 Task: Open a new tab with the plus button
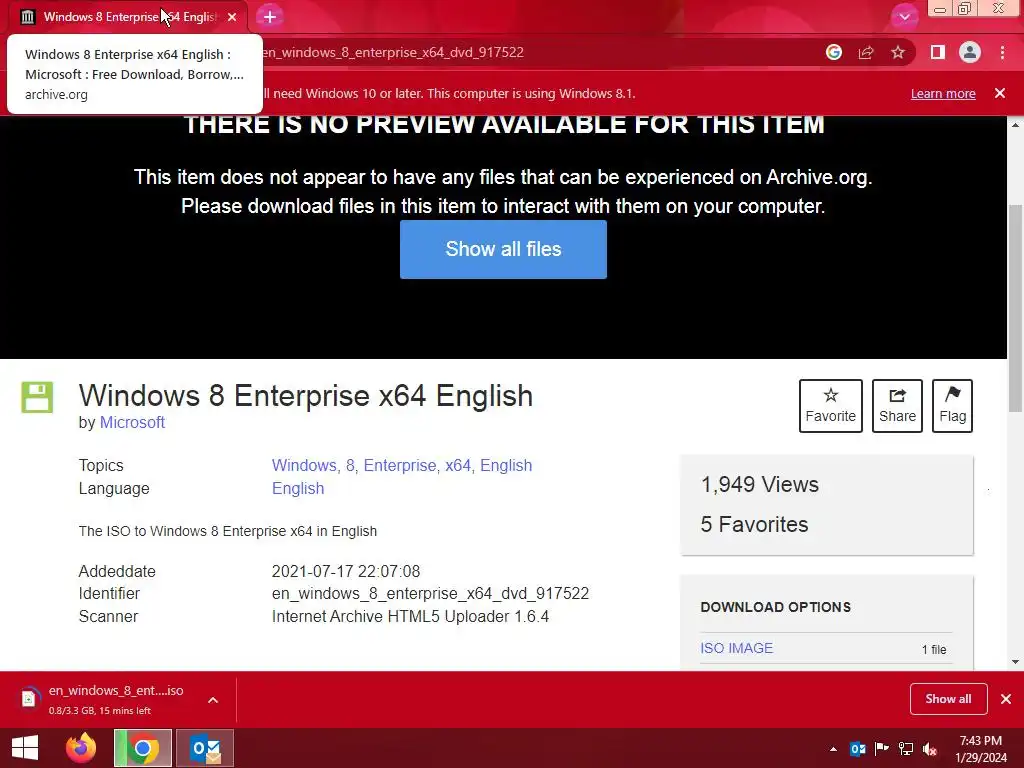point(270,17)
